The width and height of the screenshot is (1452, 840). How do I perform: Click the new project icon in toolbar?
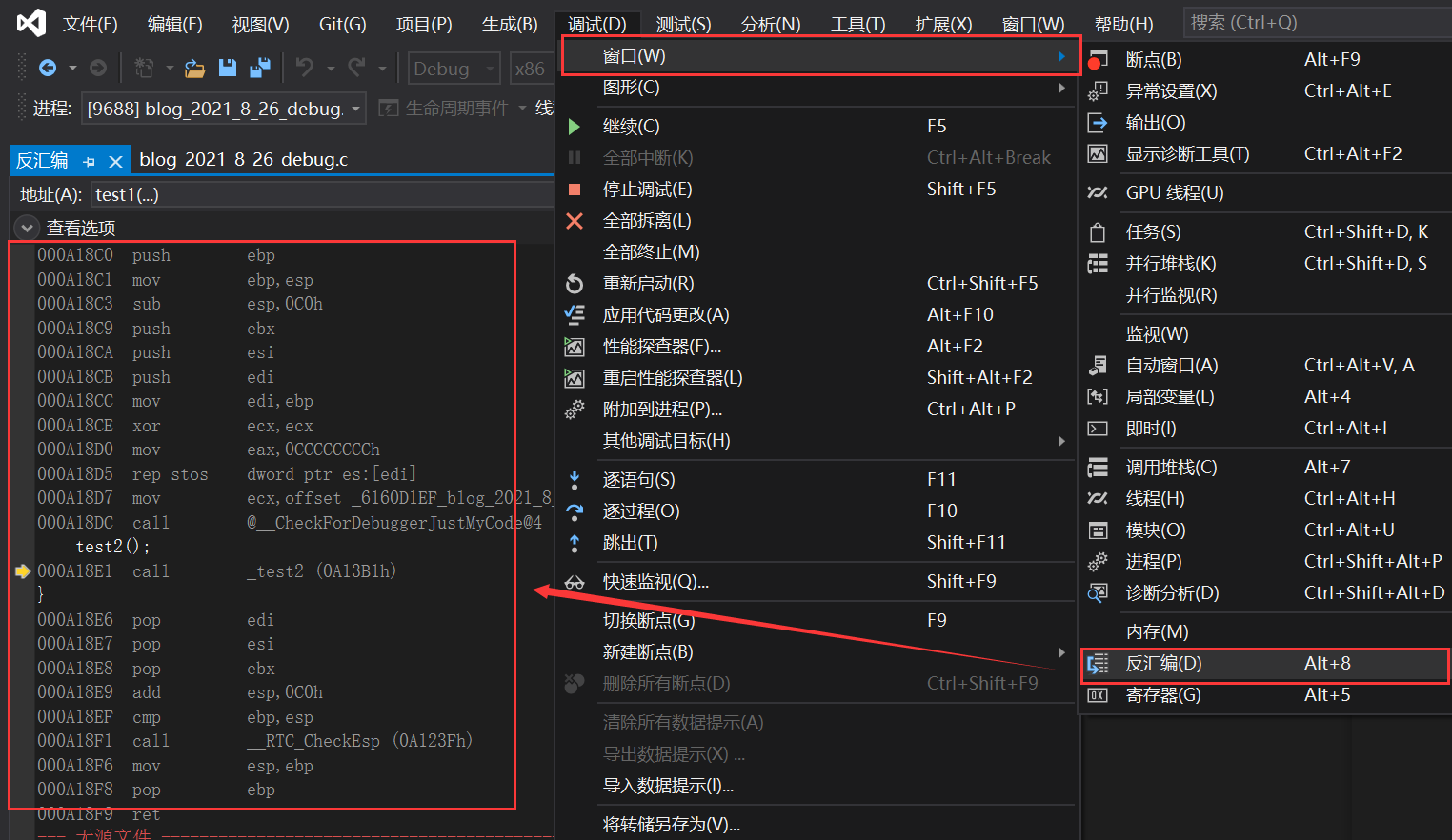coord(143,68)
